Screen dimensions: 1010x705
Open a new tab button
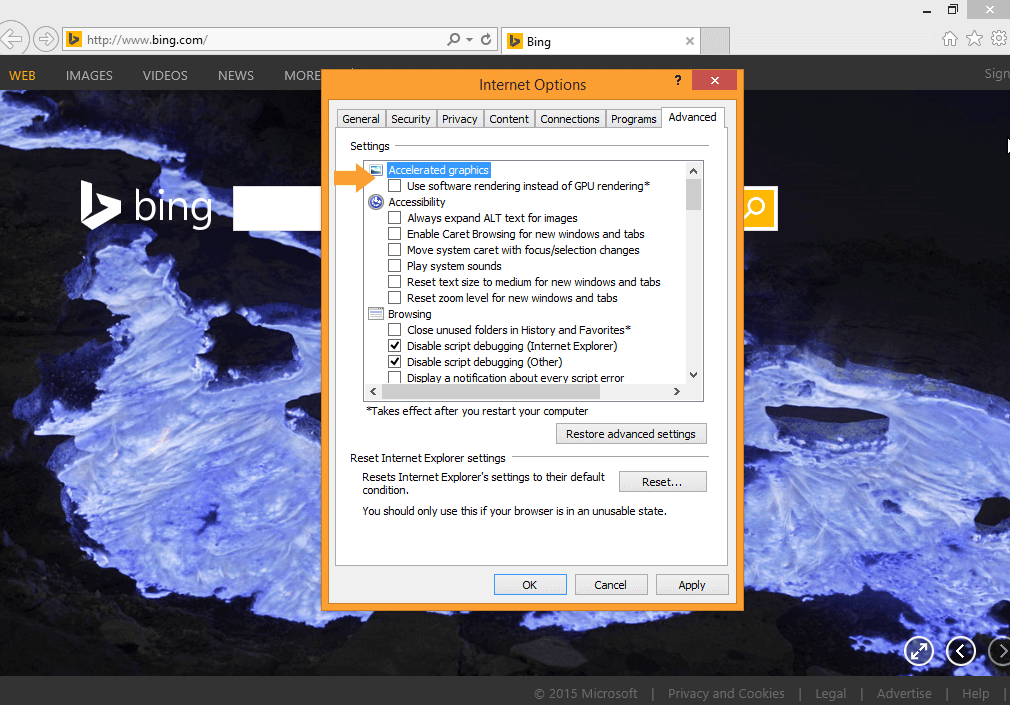tap(715, 41)
